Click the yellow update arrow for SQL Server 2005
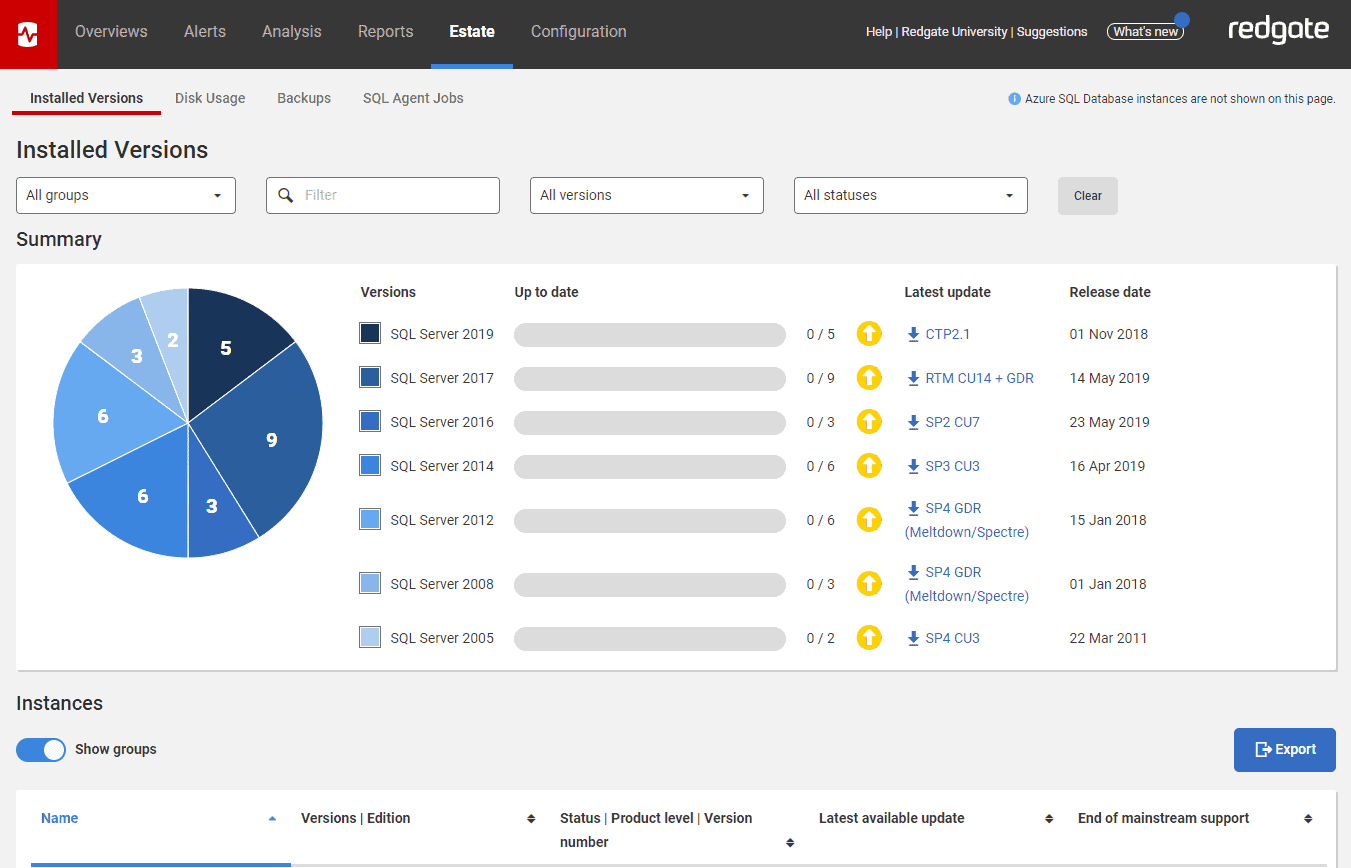 [869, 638]
